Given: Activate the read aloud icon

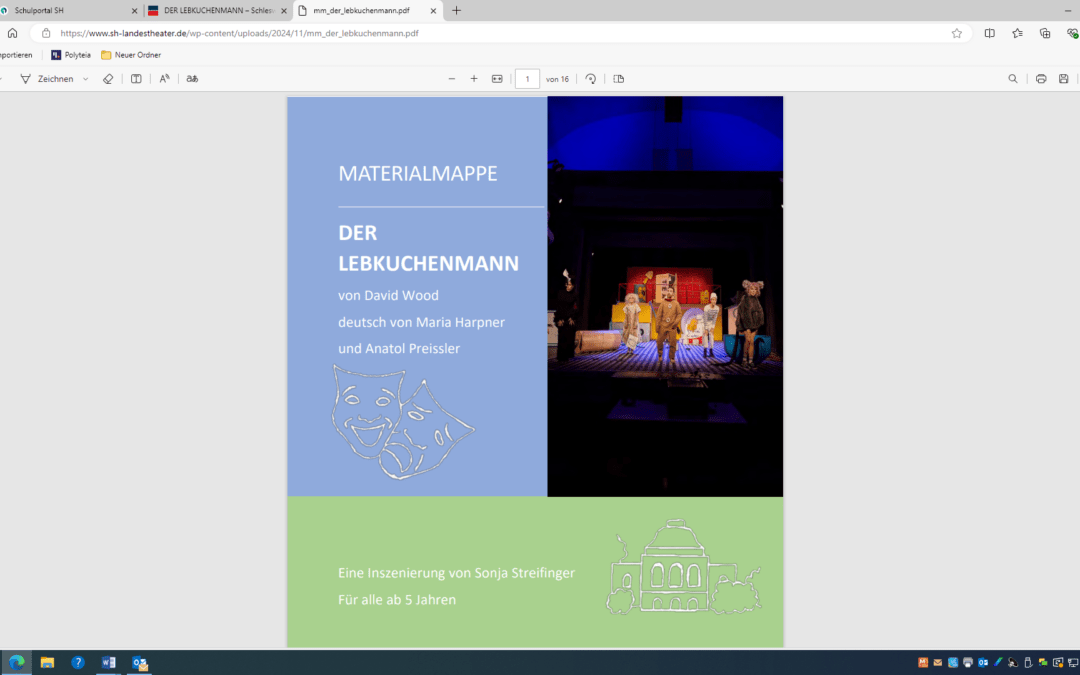Looking at the screenshot, I should 164,79.
